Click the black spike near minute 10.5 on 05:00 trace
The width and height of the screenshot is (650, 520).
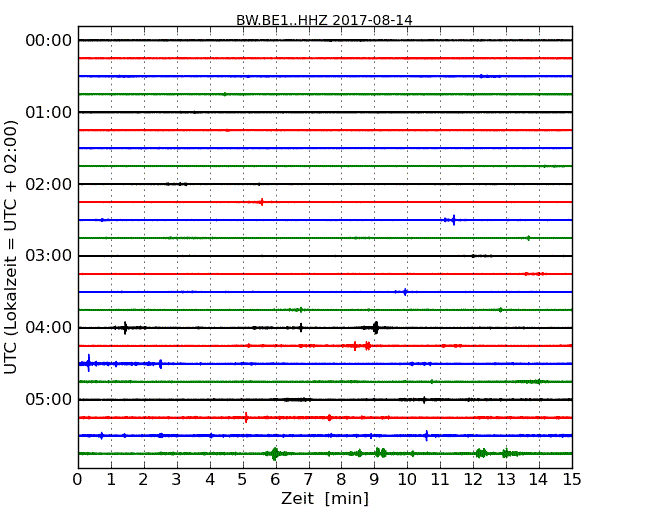click(424, 400)
